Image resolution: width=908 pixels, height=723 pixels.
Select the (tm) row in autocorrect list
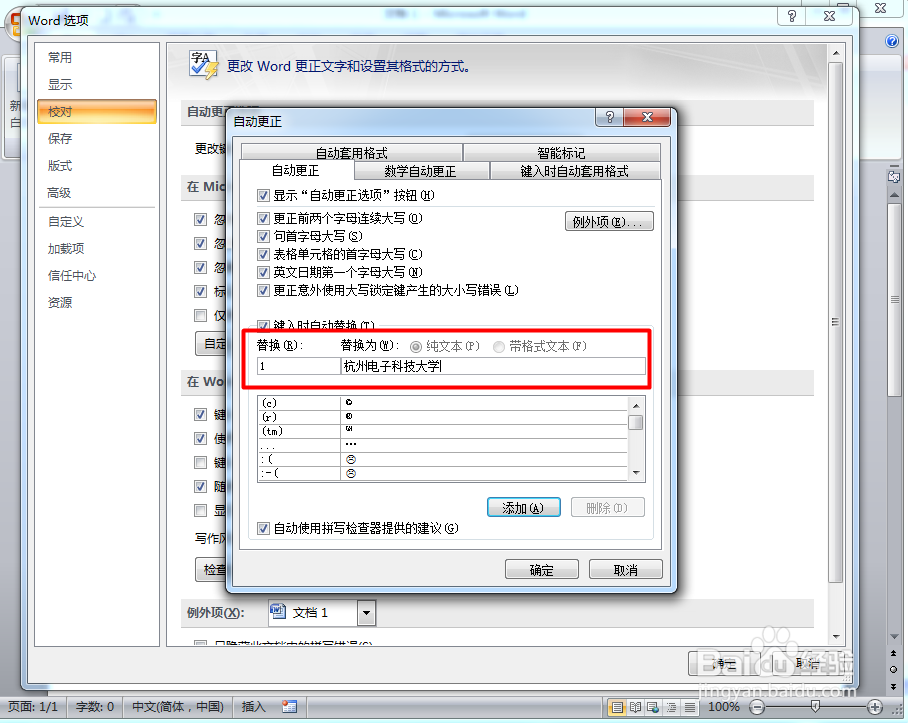point(442,431)
